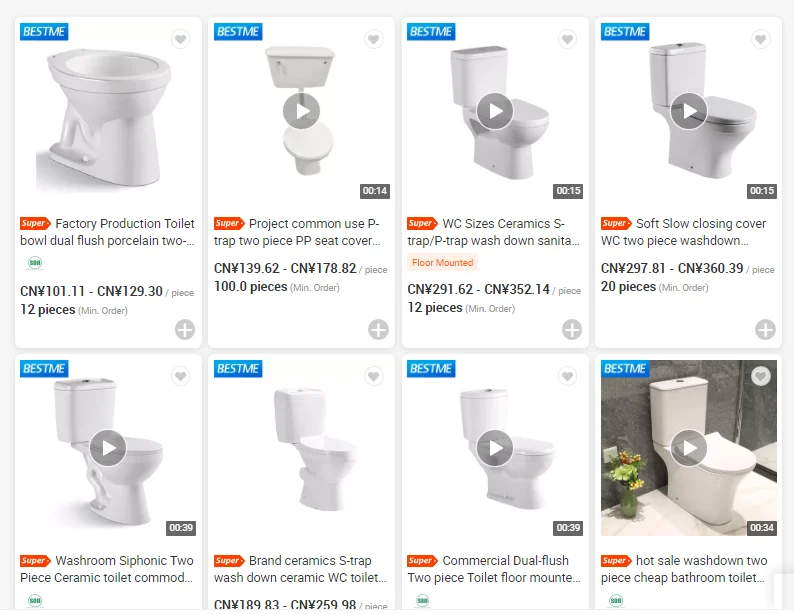The width and height of the screenshot is (794, 614).
Task: Open Factory Production Toilet bowl dual flush listing
Action: point(107,232)
